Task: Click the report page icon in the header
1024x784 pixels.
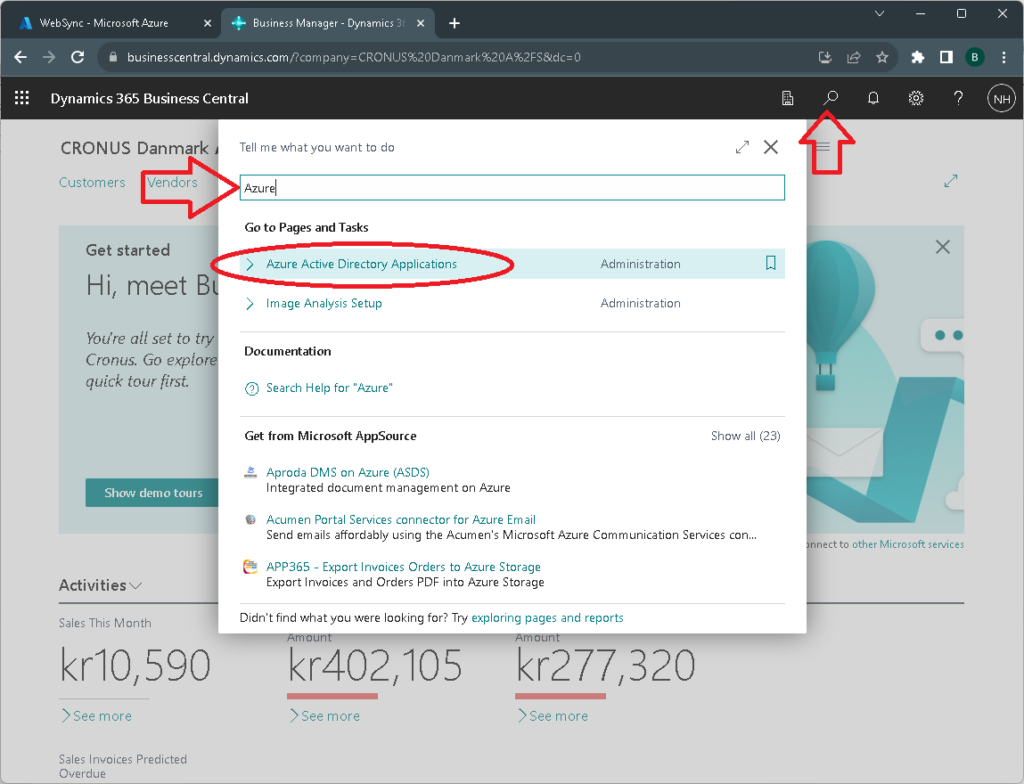Action: 787,98
